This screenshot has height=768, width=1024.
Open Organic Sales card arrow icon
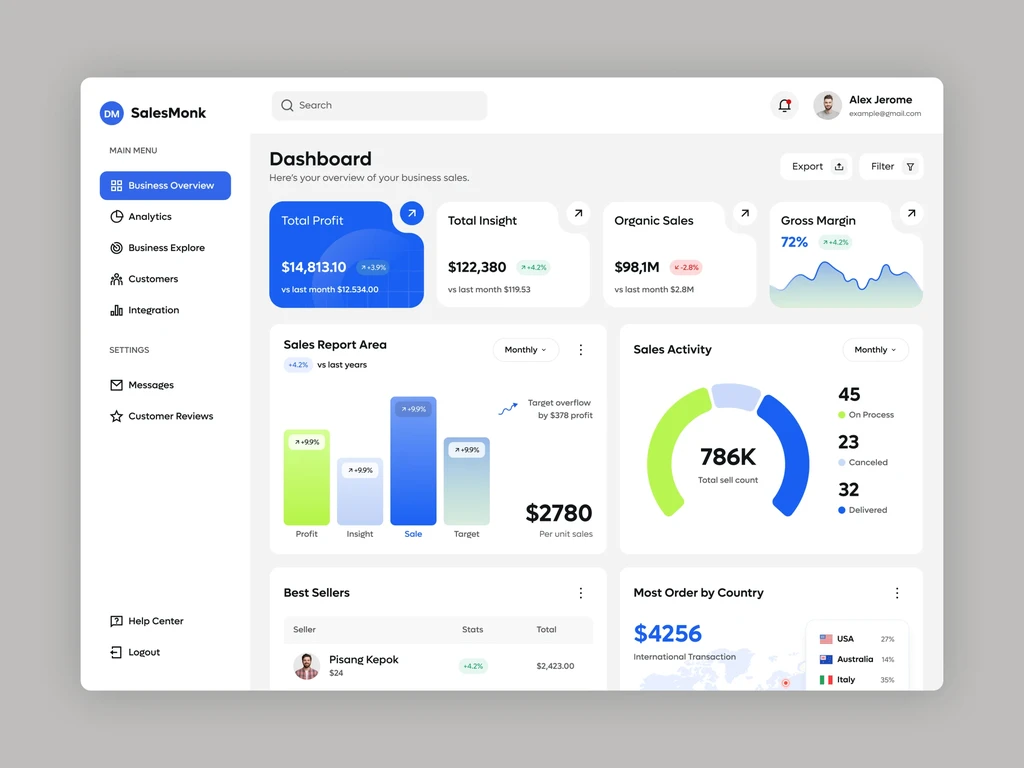point(744,213)
